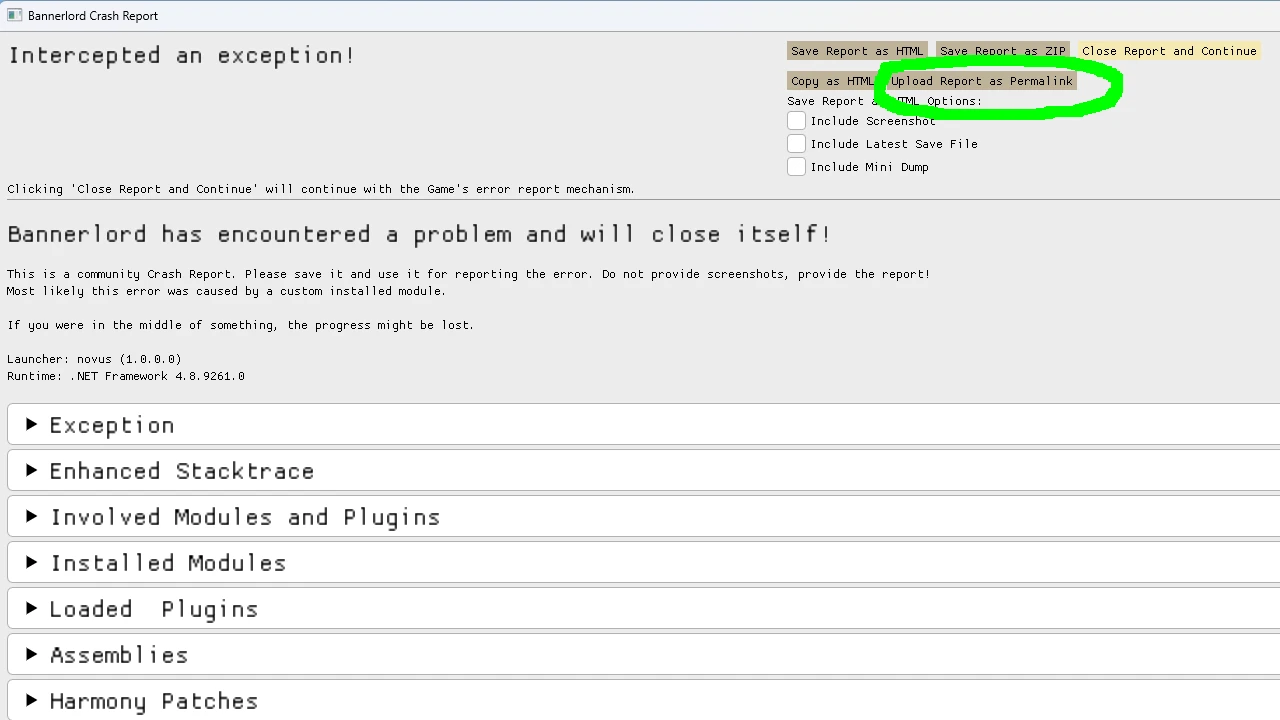Click 'Most likely this error was caused' line
This screenshot has width=1280, height=720.
[226, 291]
